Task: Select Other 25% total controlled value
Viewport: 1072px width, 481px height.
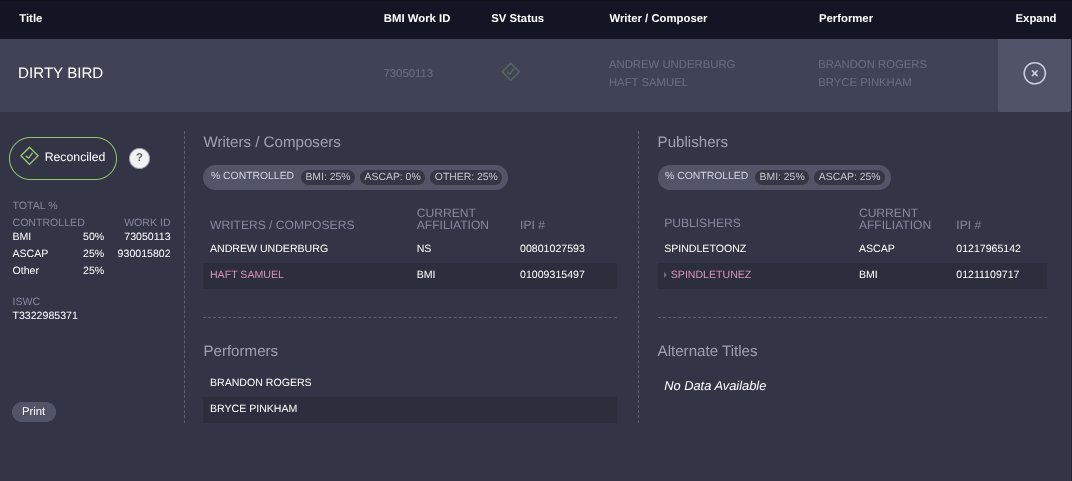Action: (94, 271)
